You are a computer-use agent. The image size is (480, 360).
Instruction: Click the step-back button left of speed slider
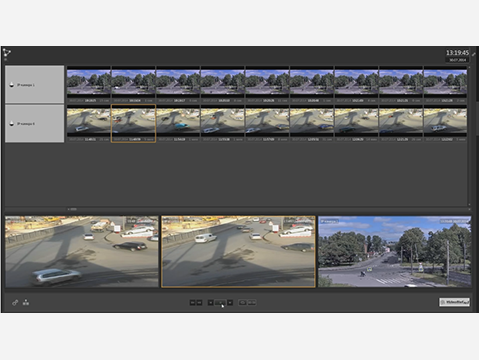210,303
